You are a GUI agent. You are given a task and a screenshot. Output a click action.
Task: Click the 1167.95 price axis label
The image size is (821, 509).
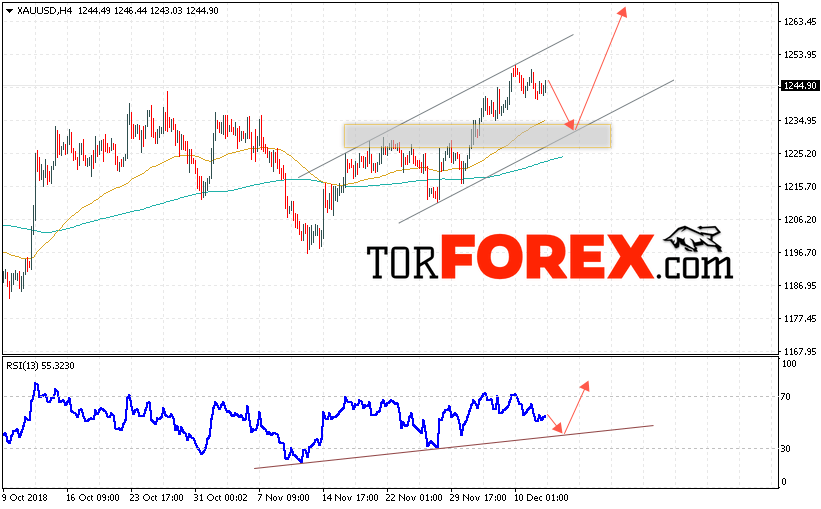[x=800, y=351]
